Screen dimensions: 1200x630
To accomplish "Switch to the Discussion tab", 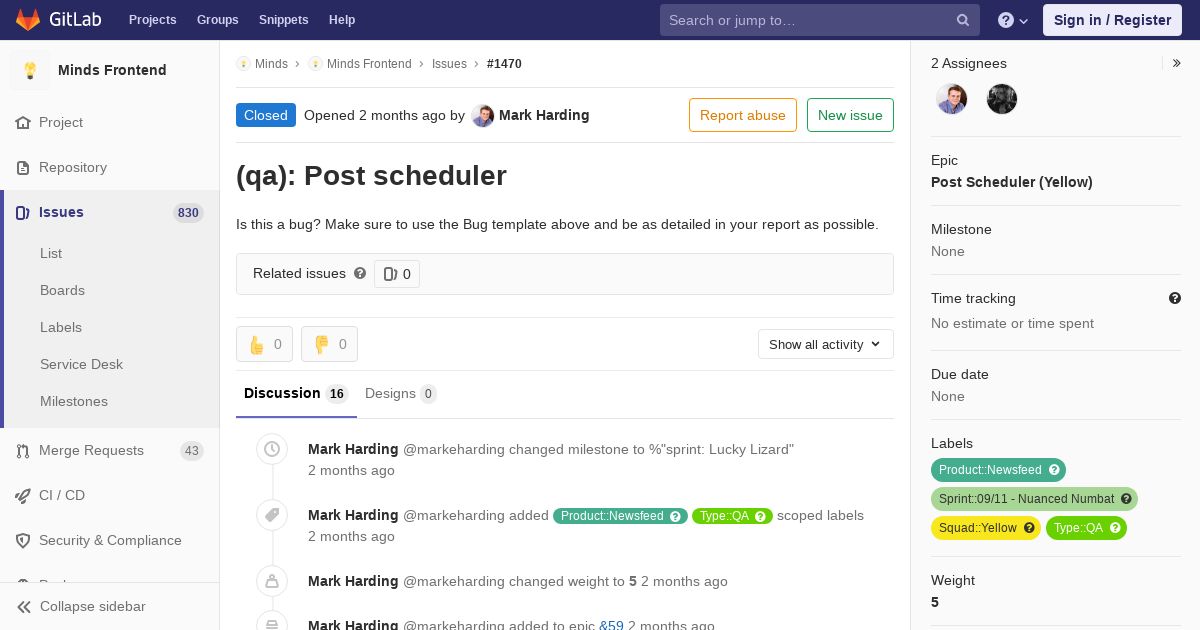I will coord(296,393).
